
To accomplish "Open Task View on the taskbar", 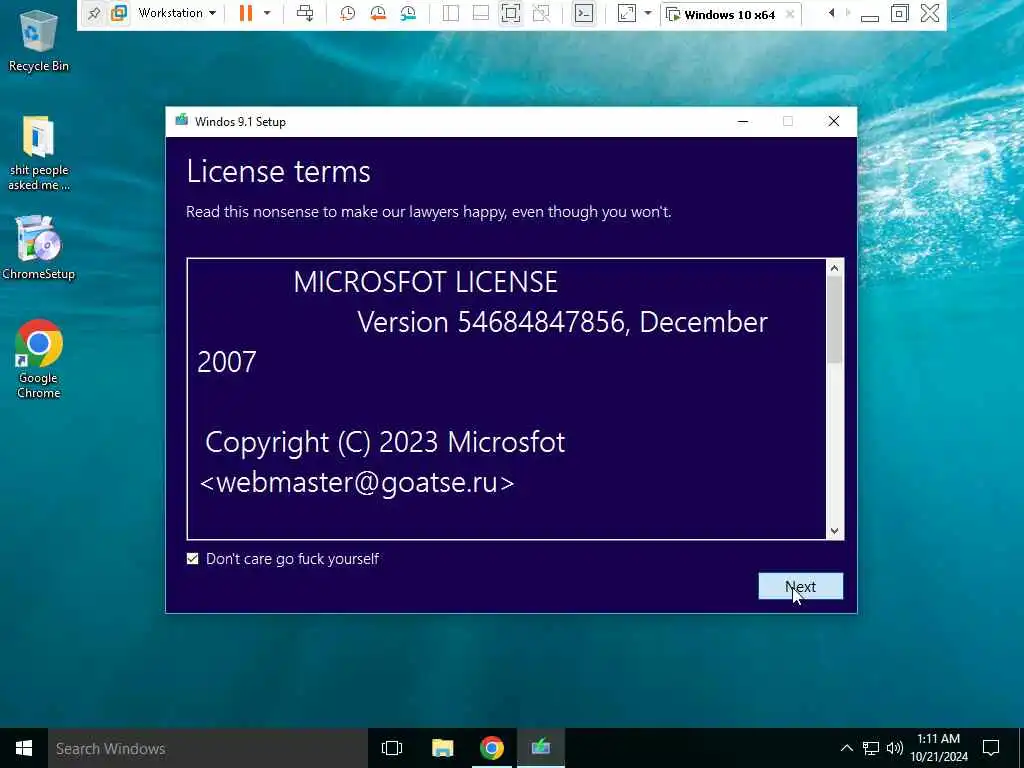I will click(x=392, y=748).
